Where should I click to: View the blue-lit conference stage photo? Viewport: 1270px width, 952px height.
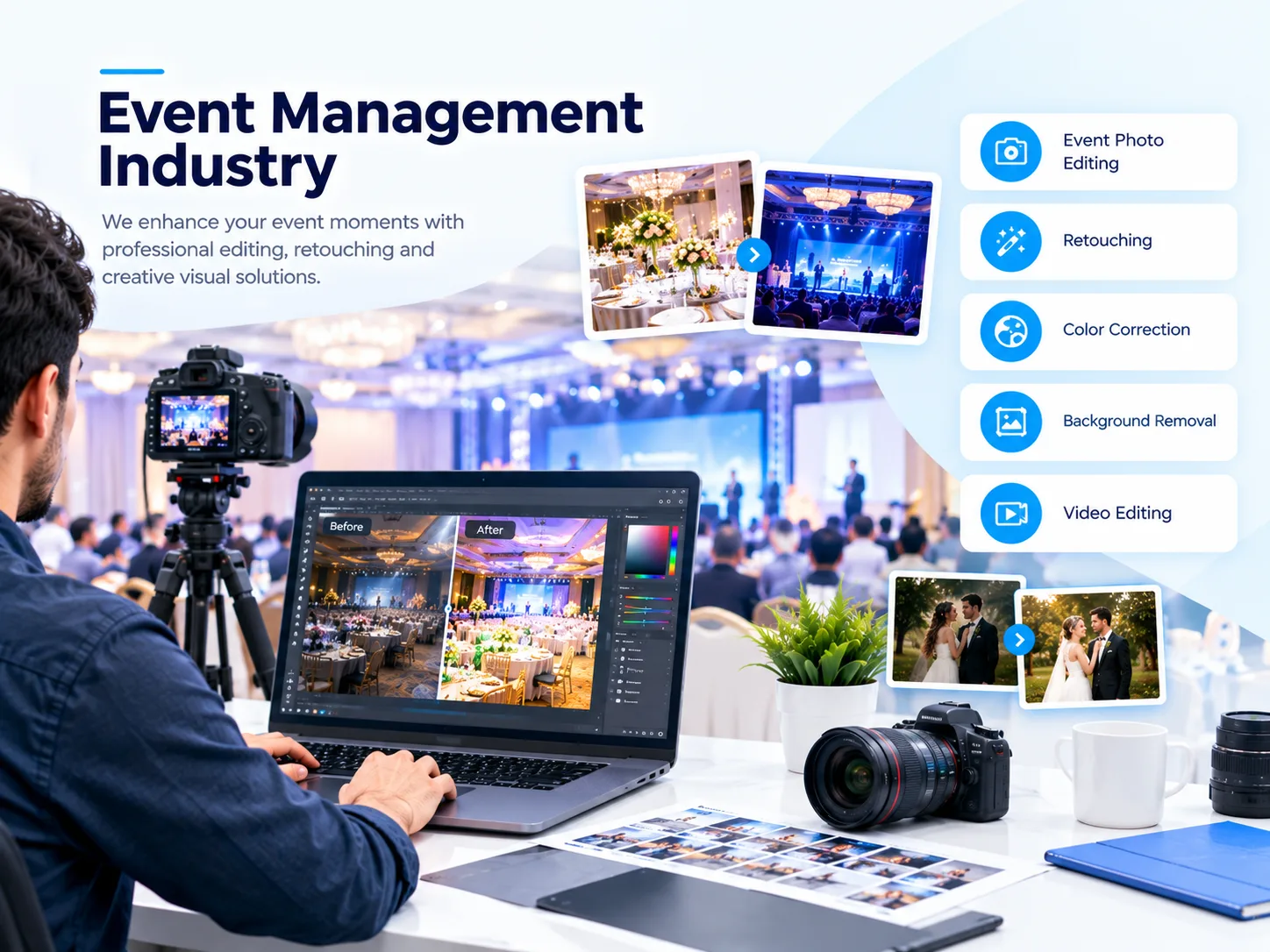coord(844,253)
